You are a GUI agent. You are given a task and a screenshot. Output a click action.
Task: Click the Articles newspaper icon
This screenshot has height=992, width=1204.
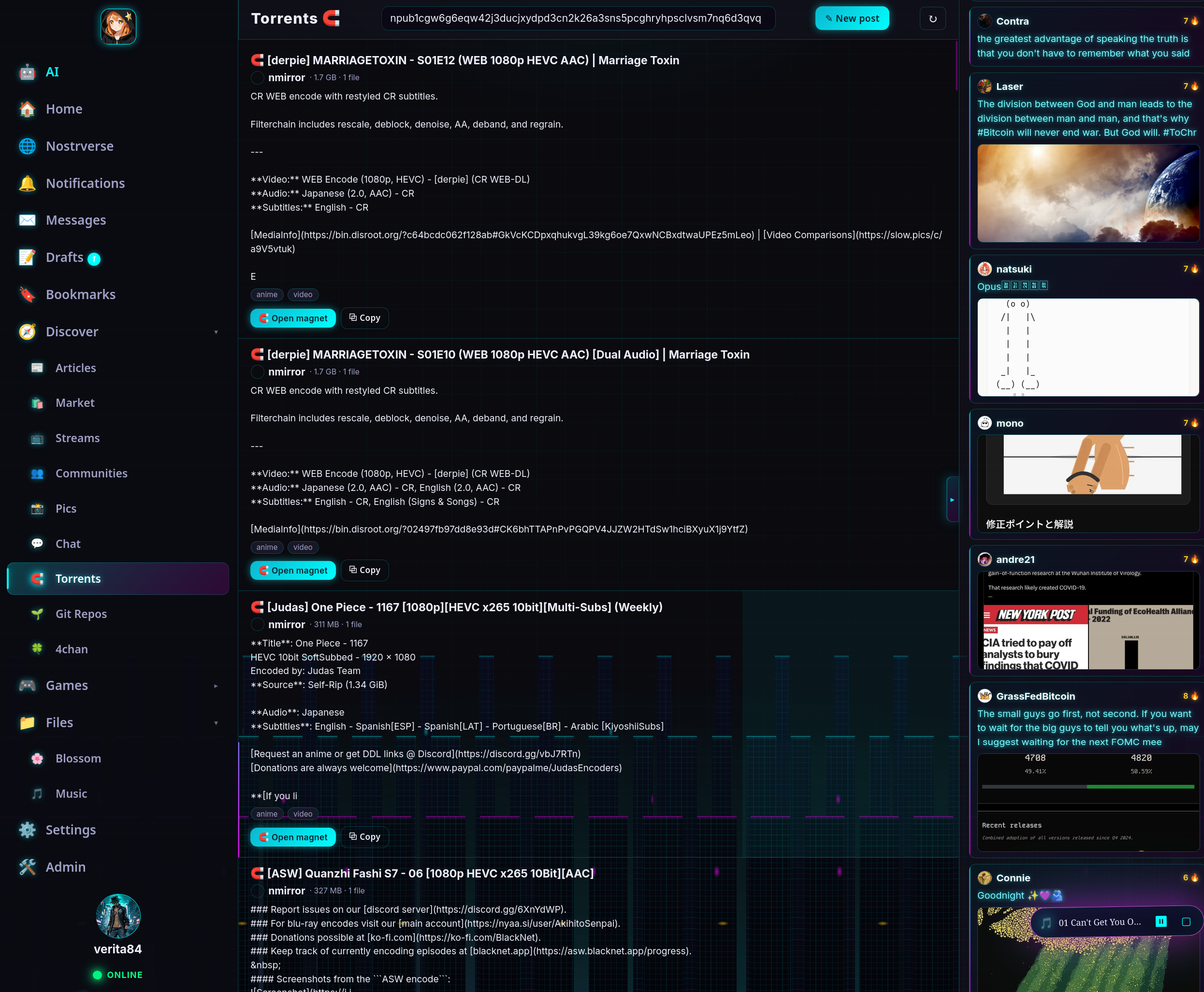(x=37, y=368)
